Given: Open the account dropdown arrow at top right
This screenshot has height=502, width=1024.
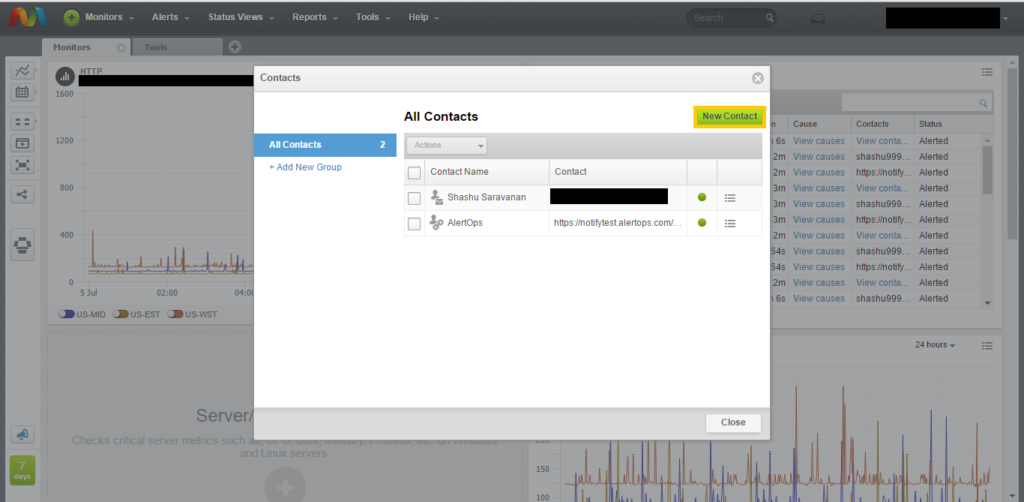Looking at the screenshot, I should (x=1005, y=18).
